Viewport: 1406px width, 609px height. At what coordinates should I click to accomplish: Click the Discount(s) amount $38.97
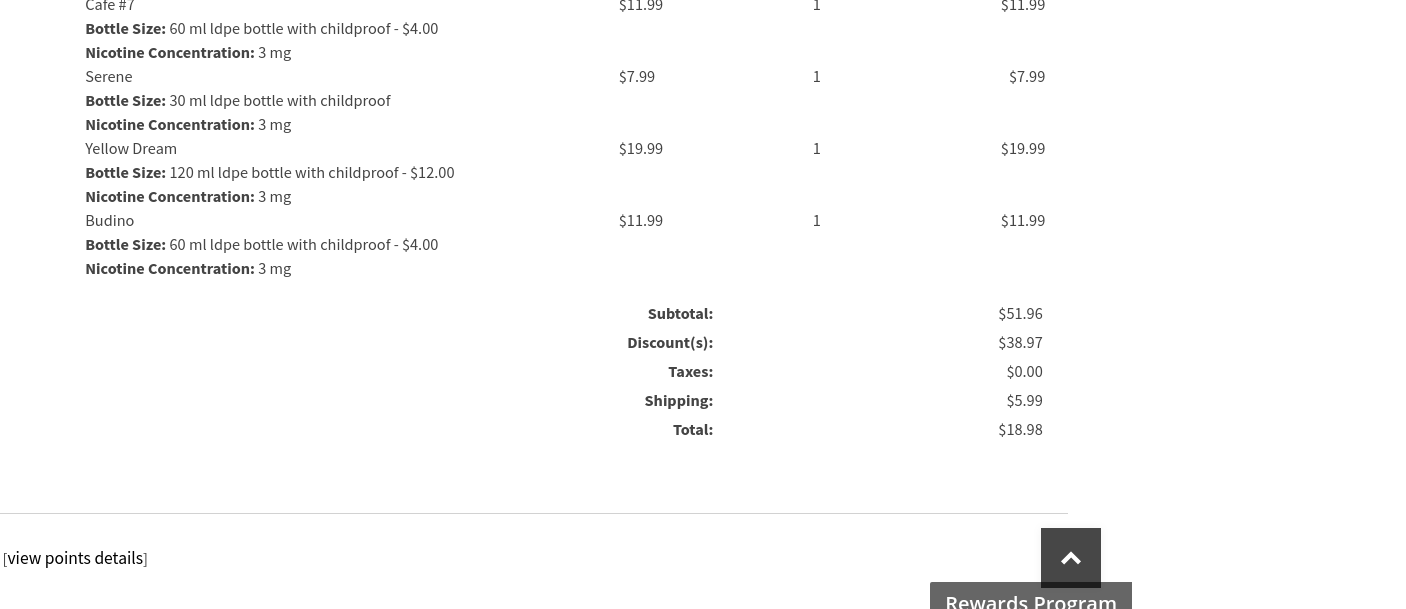coord(1020,342)
